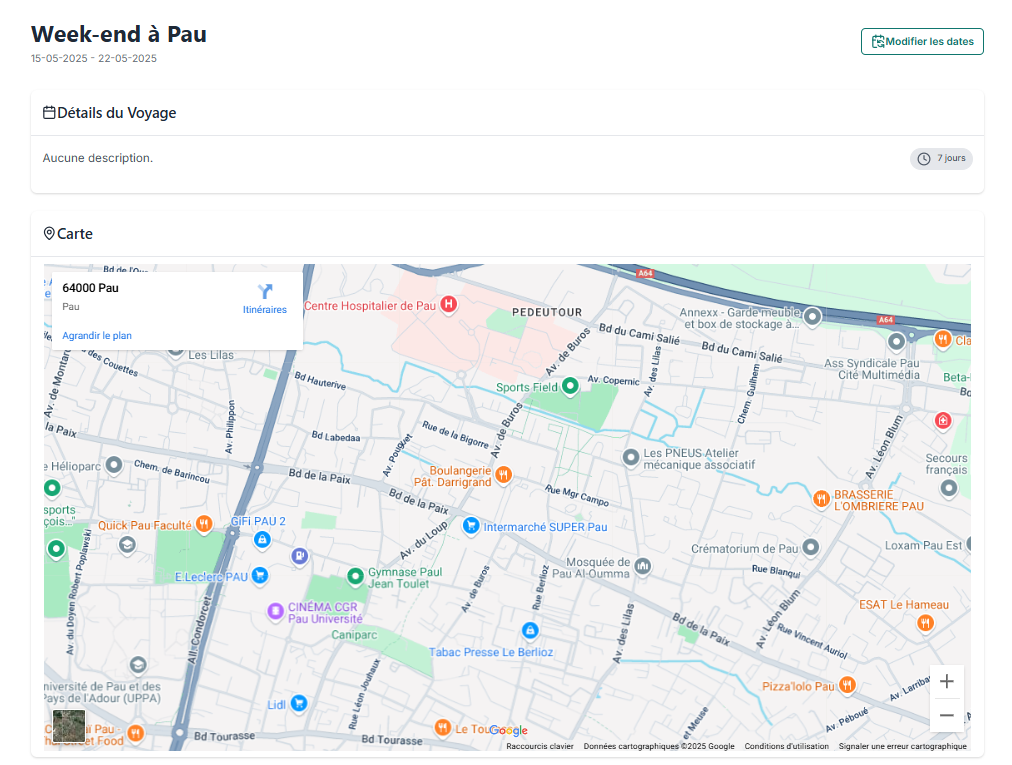Image resolution: width=1012 pixels, height=765 pixels.
Task: Click the calendar icon beside Détails du Voyage
Action: (47, 112)
